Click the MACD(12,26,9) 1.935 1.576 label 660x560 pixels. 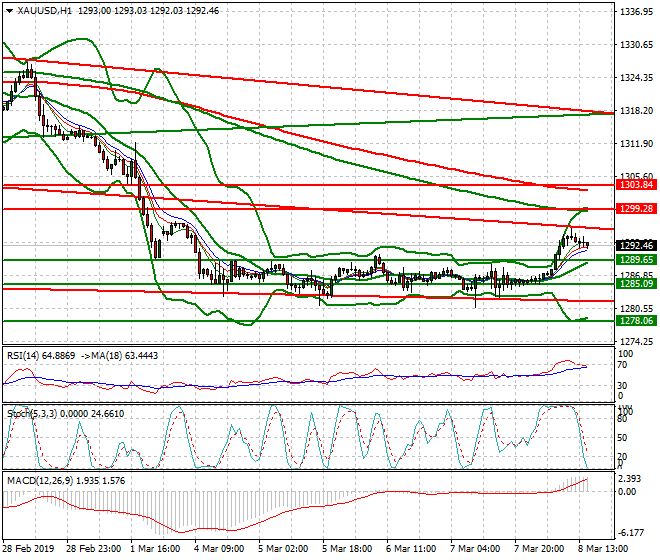66,481
